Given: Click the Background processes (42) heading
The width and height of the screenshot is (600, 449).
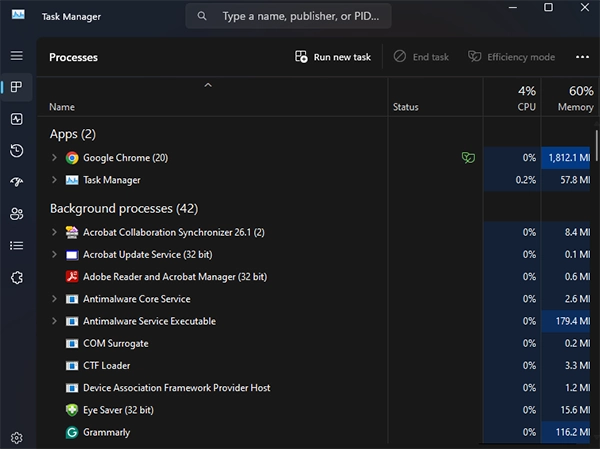Looking at the screenshot, I should 124,209.
